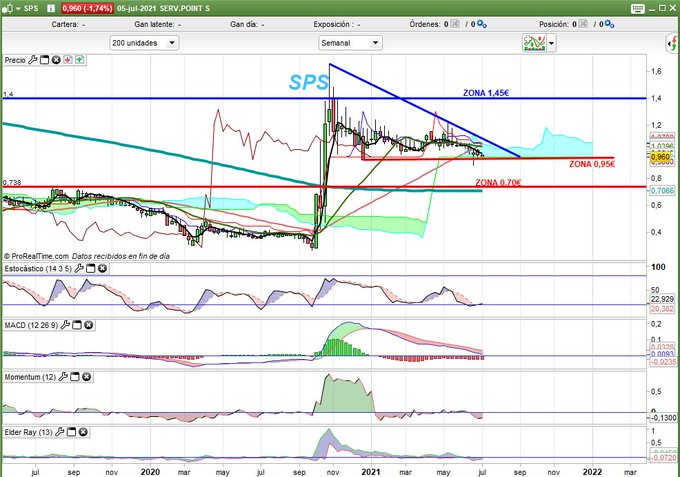
Task: Open Momentum settings wrench
Action: (x=63, y=377)
